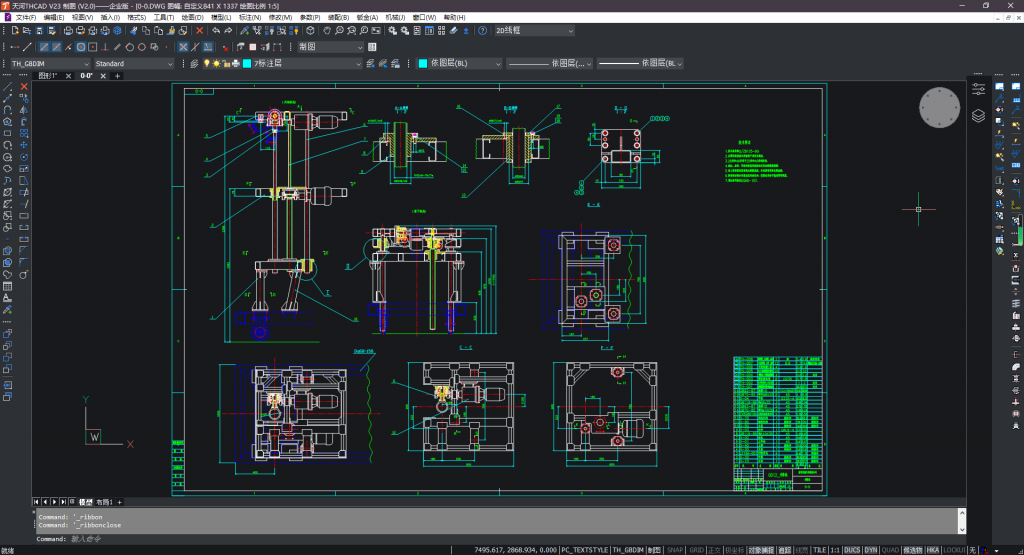This screenshot has width=1024, height=555.
Task: Open the 标注(N) menu
Action: pos(250,17)
